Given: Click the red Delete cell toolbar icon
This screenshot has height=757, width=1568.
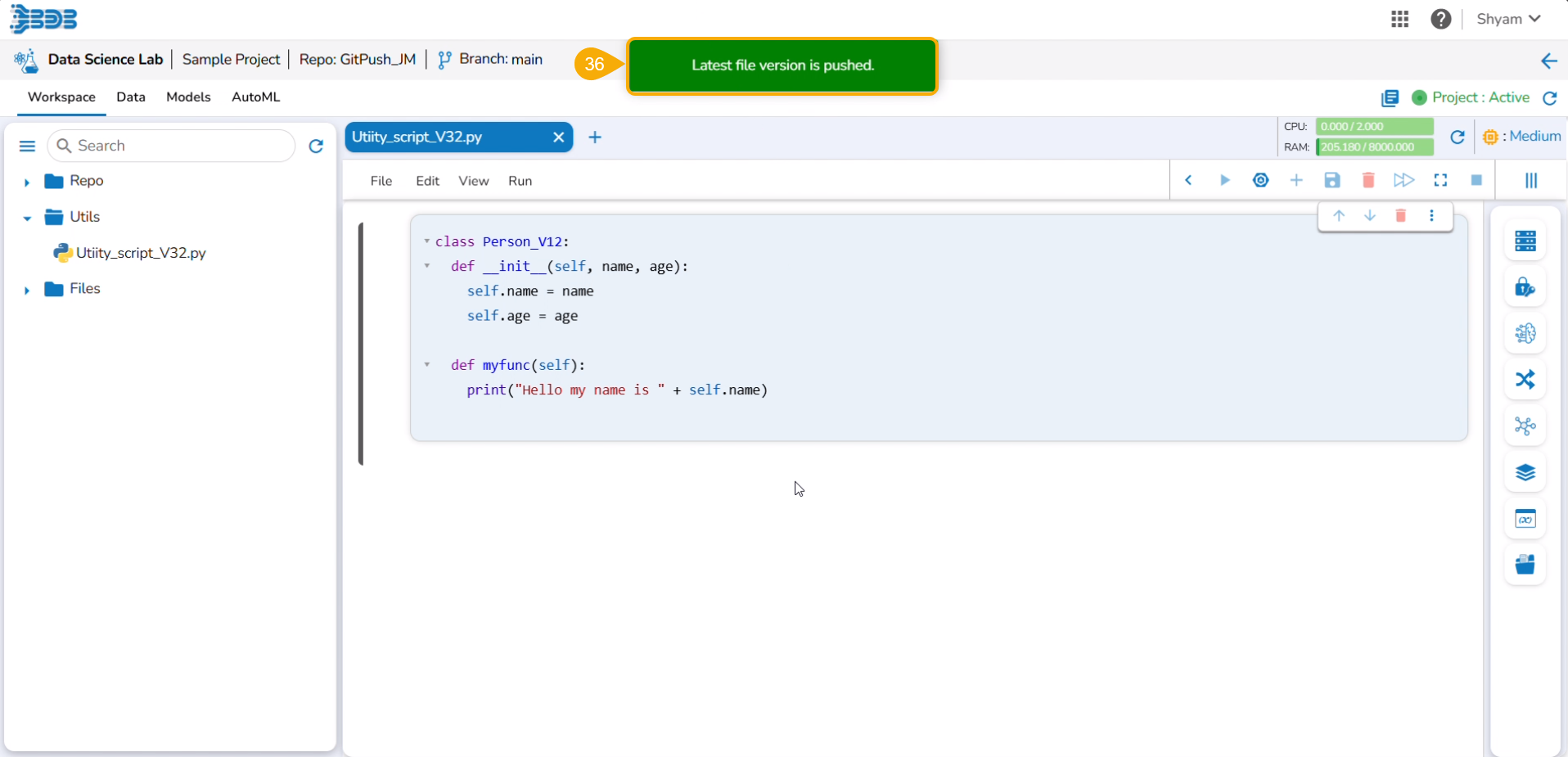Looking at the screenshot, I should [1367, 180].
